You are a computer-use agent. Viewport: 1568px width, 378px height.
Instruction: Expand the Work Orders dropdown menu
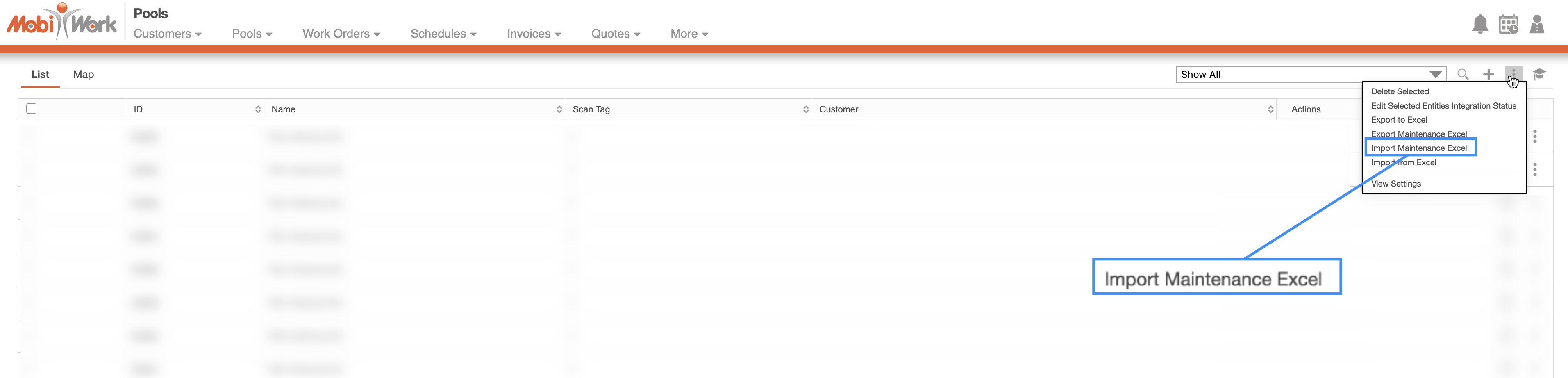tap(341, 34)
